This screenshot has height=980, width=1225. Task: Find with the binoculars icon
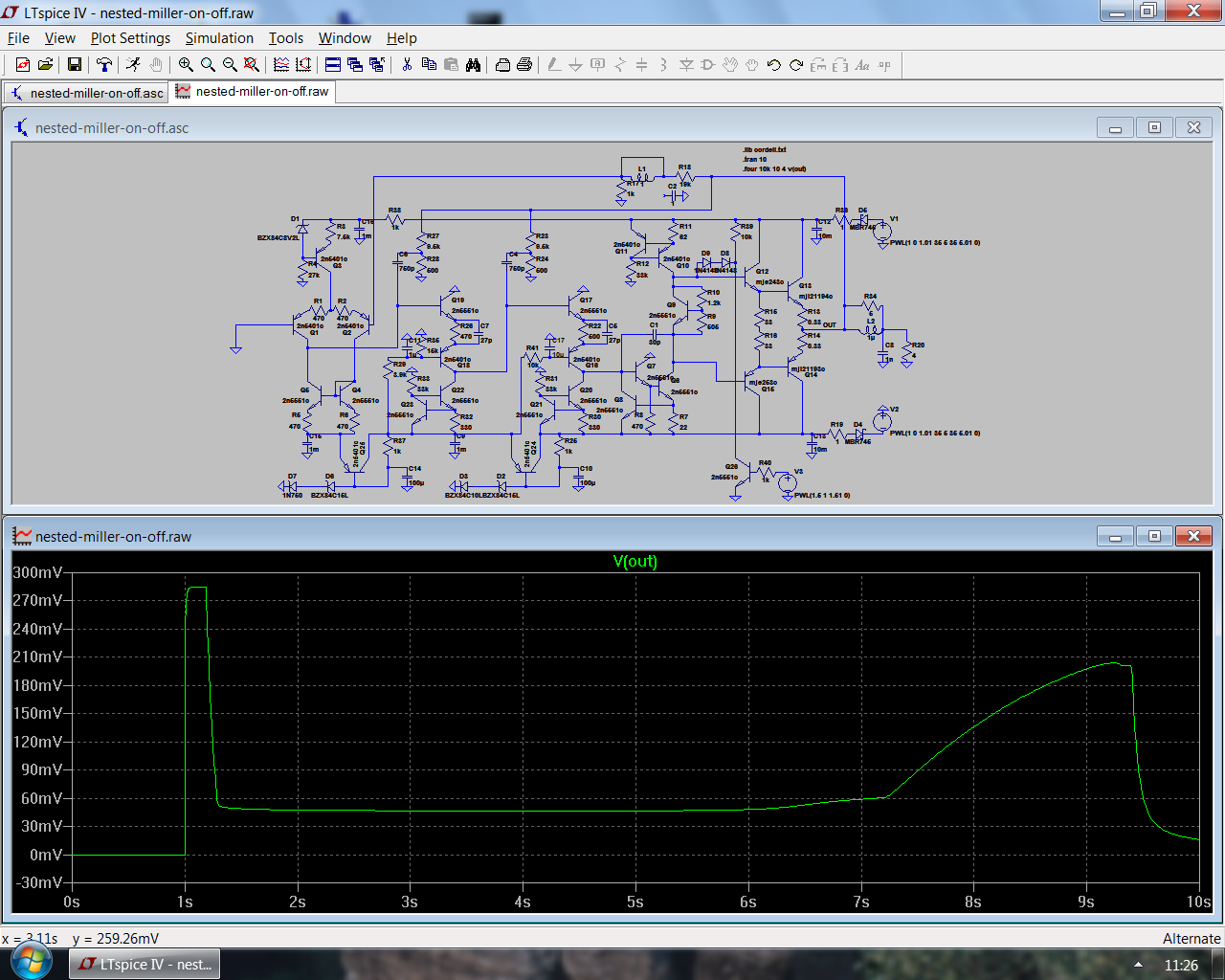tap(473, 65)
